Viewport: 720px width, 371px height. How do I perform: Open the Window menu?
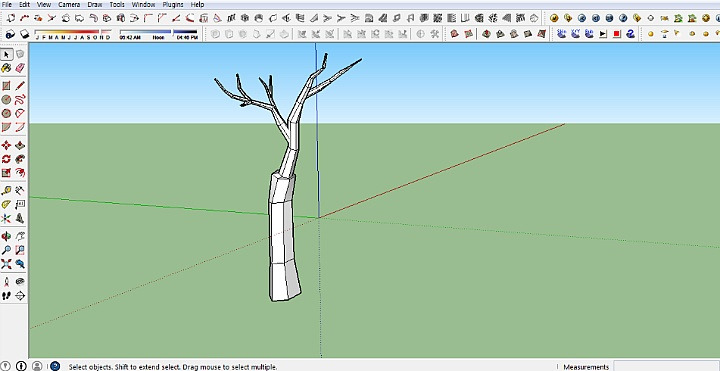click(143, 4)
